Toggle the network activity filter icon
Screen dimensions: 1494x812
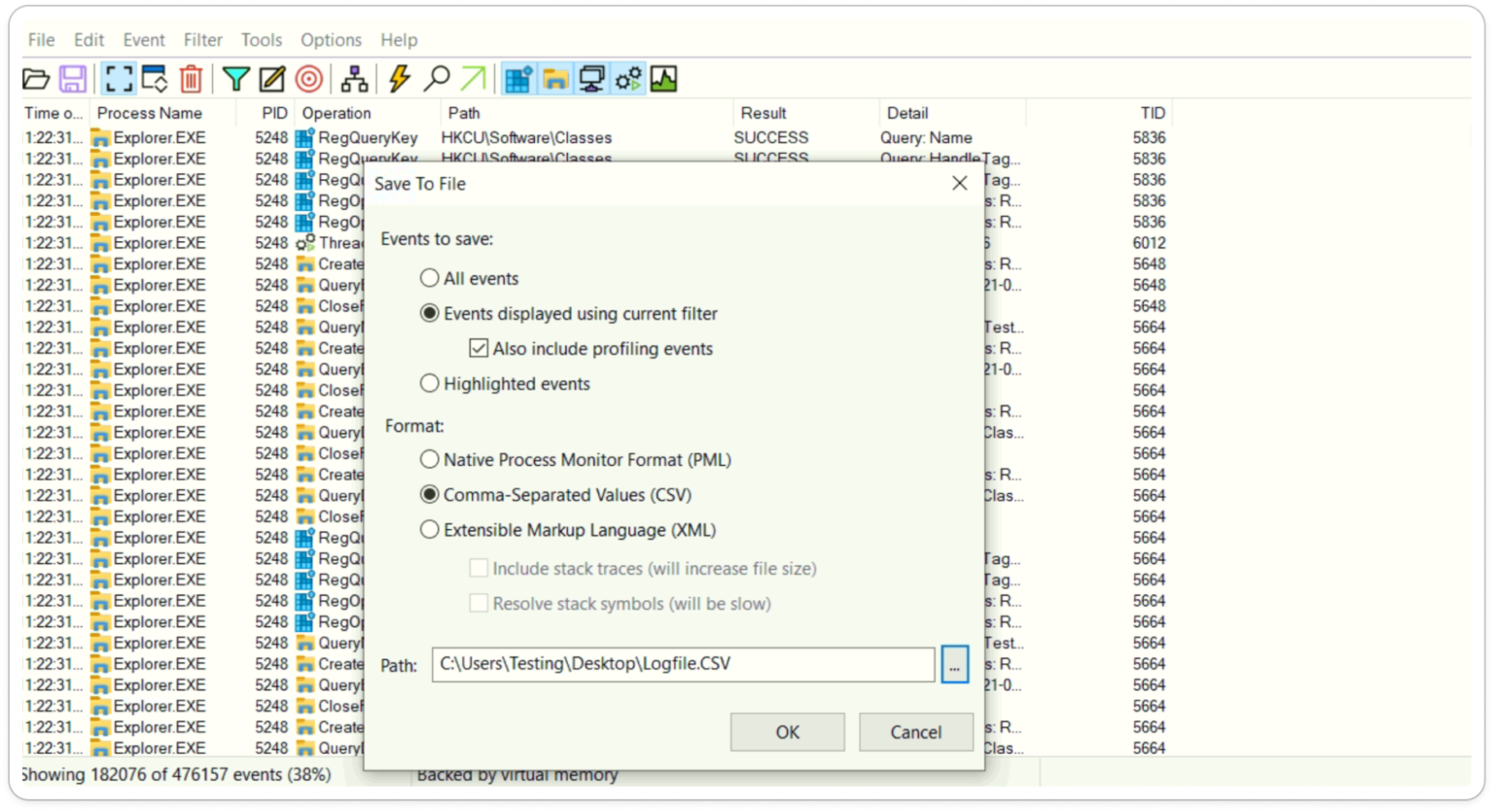(589, 78)
